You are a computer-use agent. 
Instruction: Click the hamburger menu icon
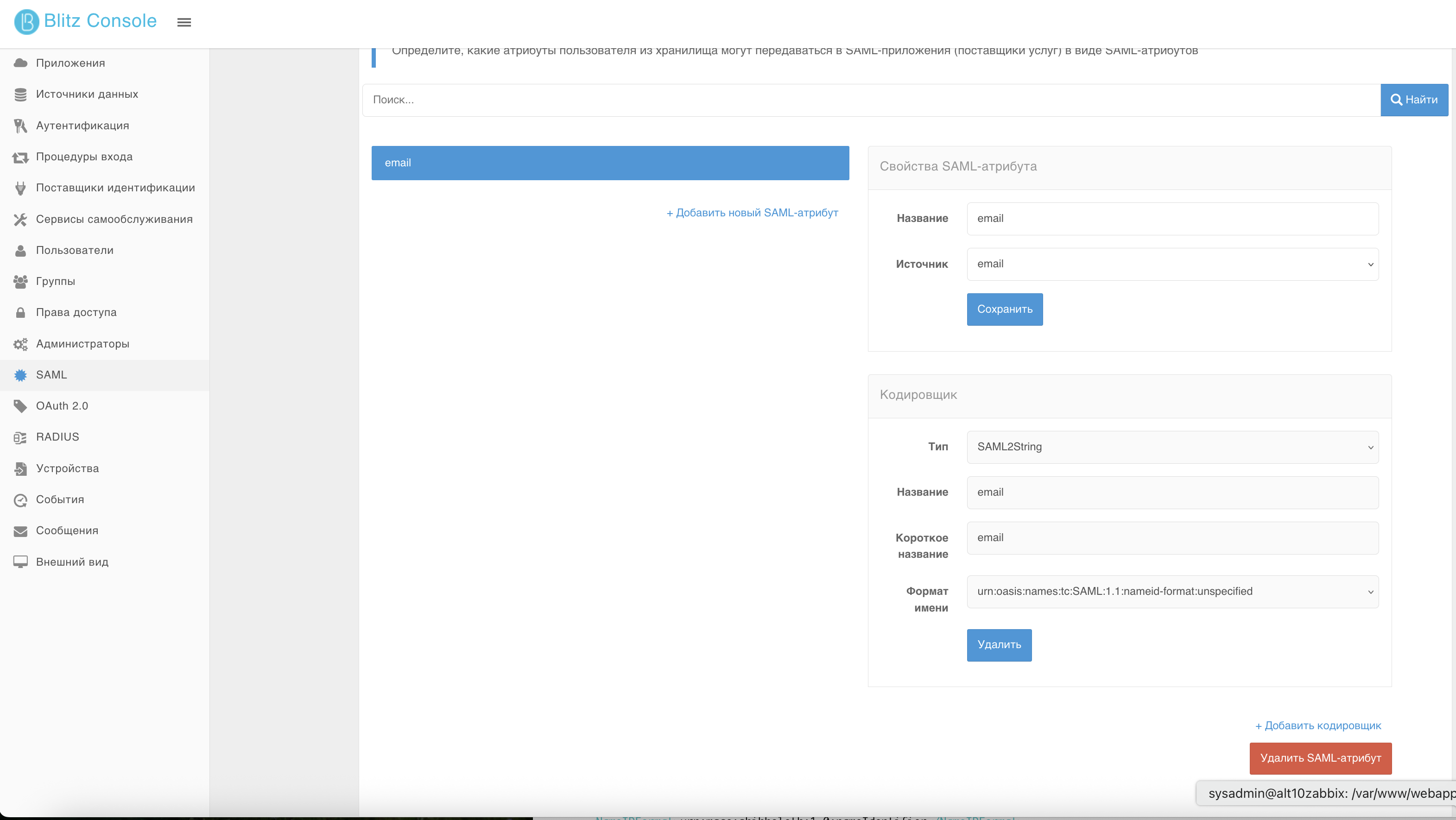(184, 22)
